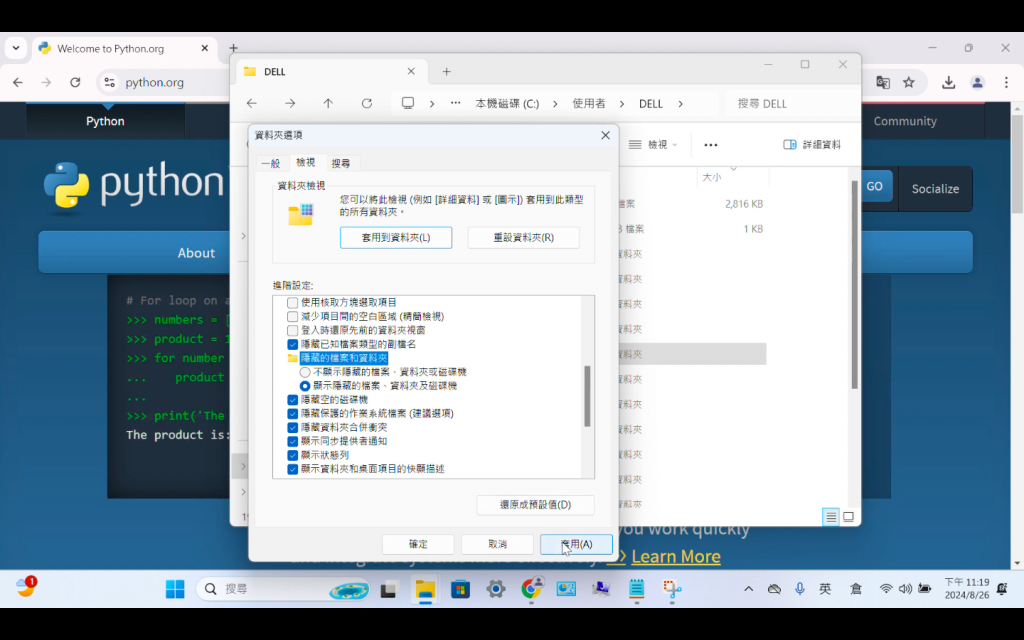Bookmark this page with star icon
Image resolution: width=1024 pixels, height=640 pixels.
pyautogui.click(x=908, y=82)
